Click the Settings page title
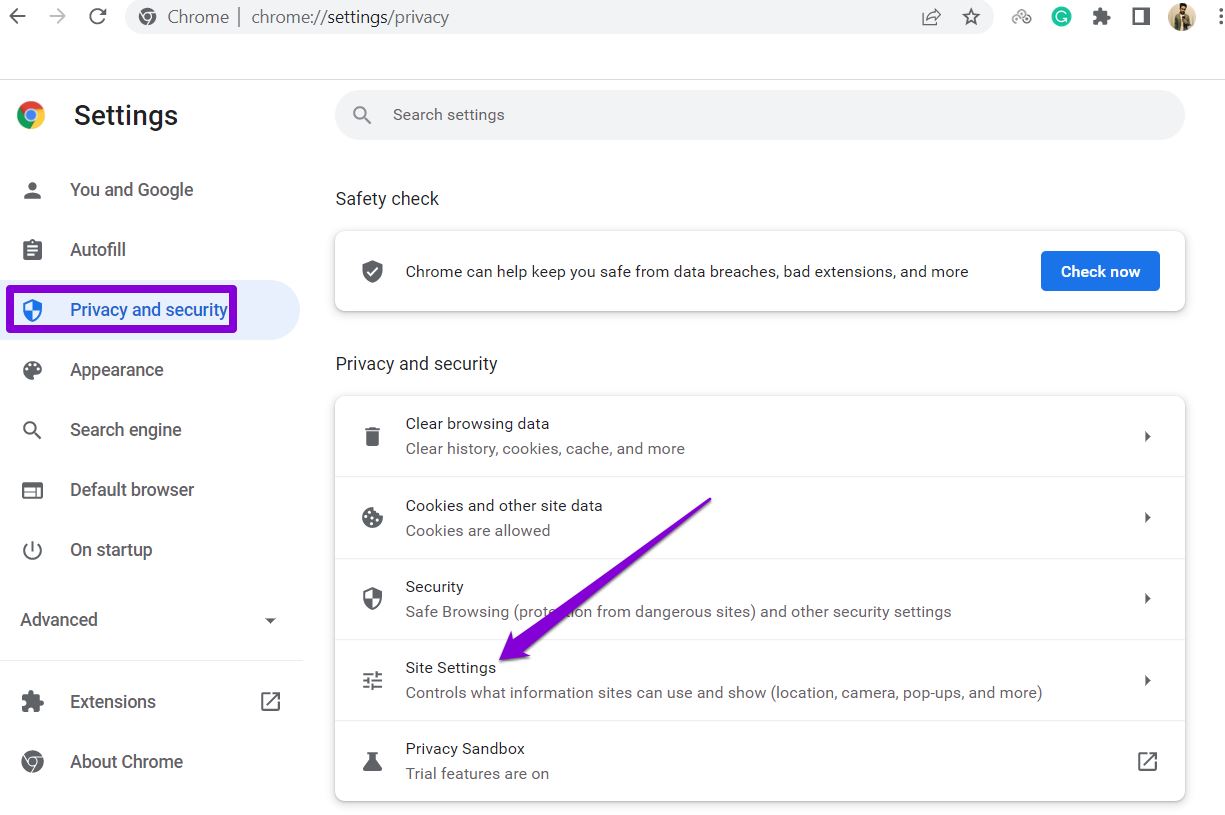This screenshot has height=815, width=1225. [126, 116]
